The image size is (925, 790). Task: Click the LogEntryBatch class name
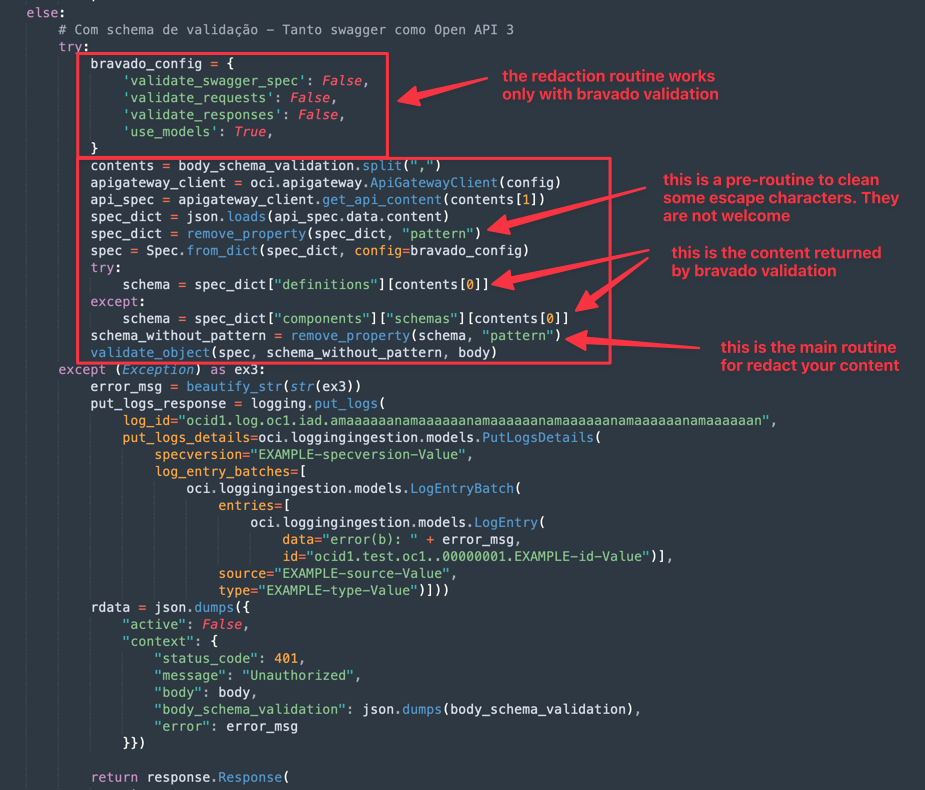pos(462,489)
